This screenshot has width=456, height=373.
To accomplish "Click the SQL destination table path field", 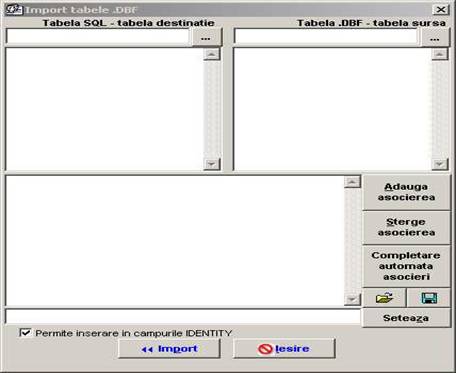I will 98,37.
